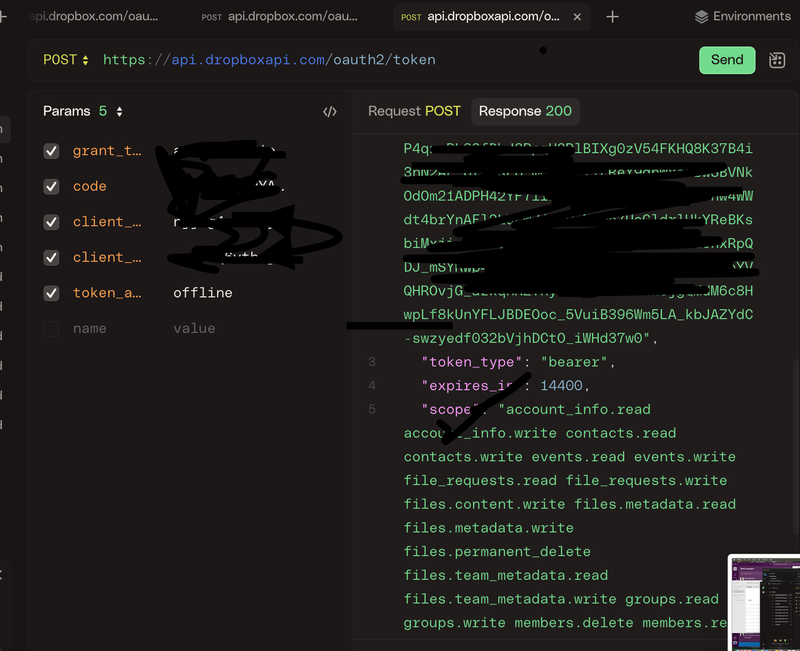Close the api.dropboxapi.com tab
The width and height of the screenshot is (800, 651).
pyautogui.click(x=577, y=17)
